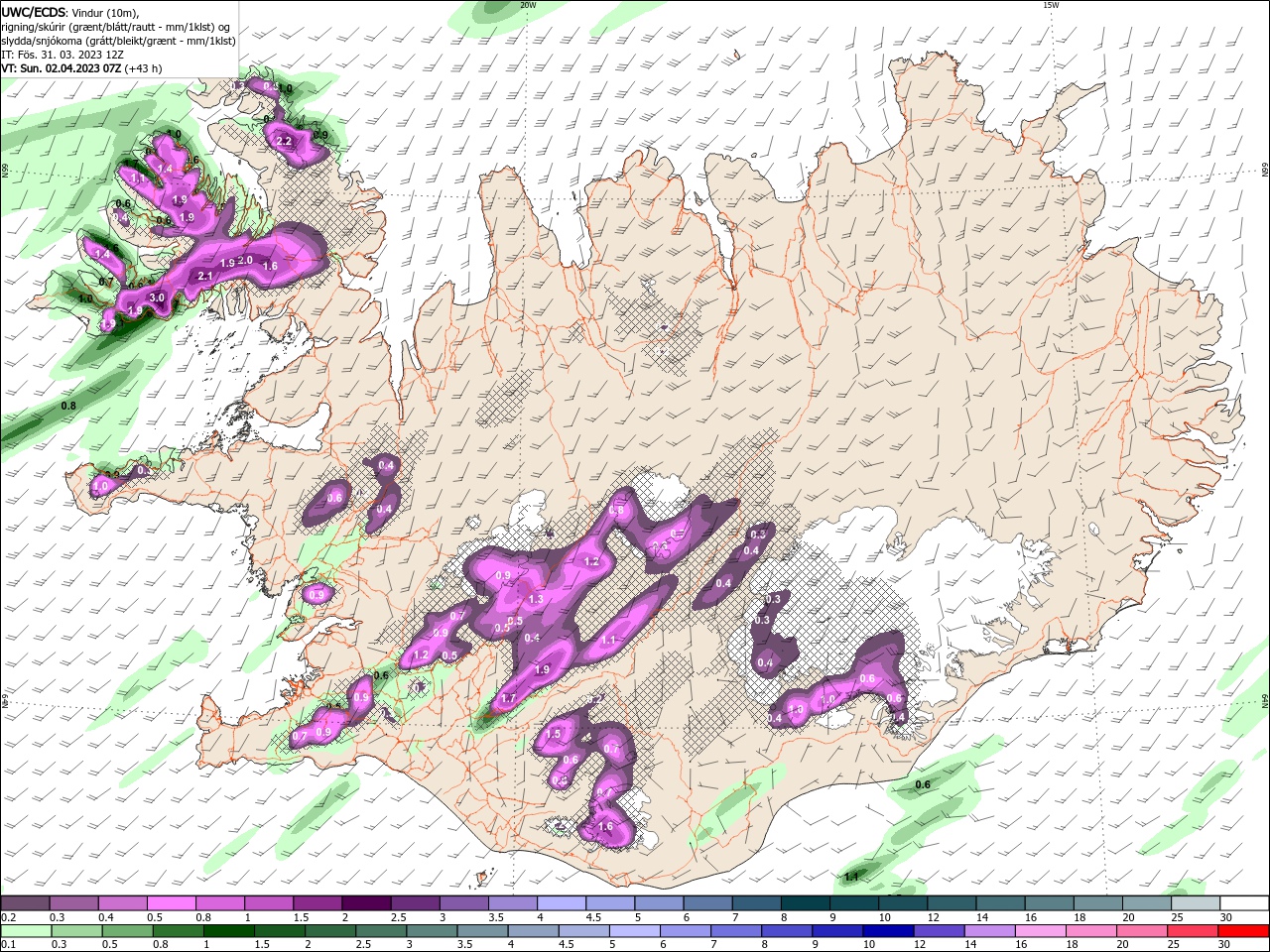Click the '0.8' rain value over the sea
This screenshot has height=952, width=1270.
pyautogui.click(x=68, y=406)
